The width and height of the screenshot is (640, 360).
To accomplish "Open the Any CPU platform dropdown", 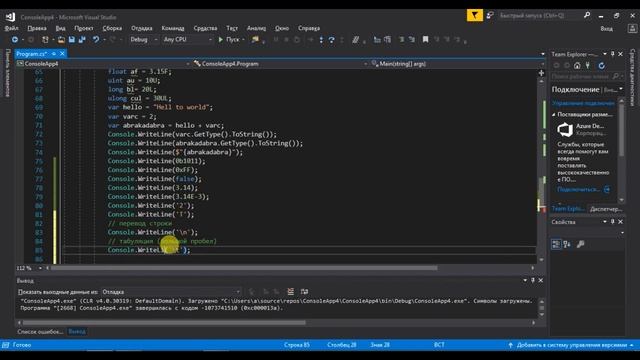I will coord(187,40).
